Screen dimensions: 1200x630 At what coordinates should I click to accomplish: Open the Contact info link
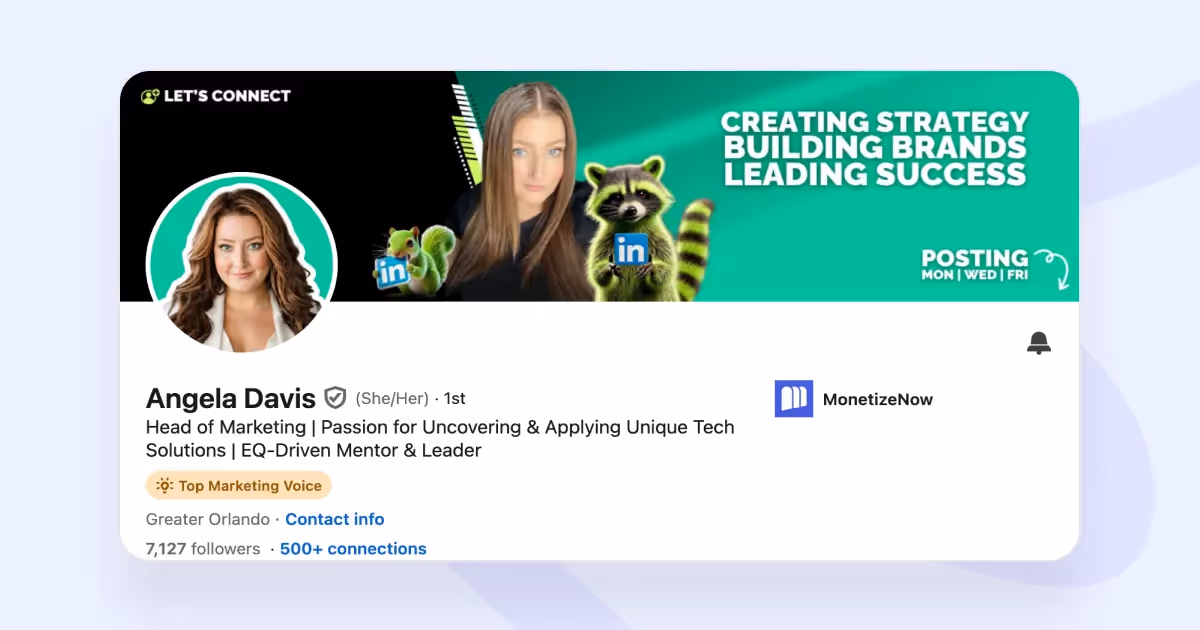(x=335, y=519)
